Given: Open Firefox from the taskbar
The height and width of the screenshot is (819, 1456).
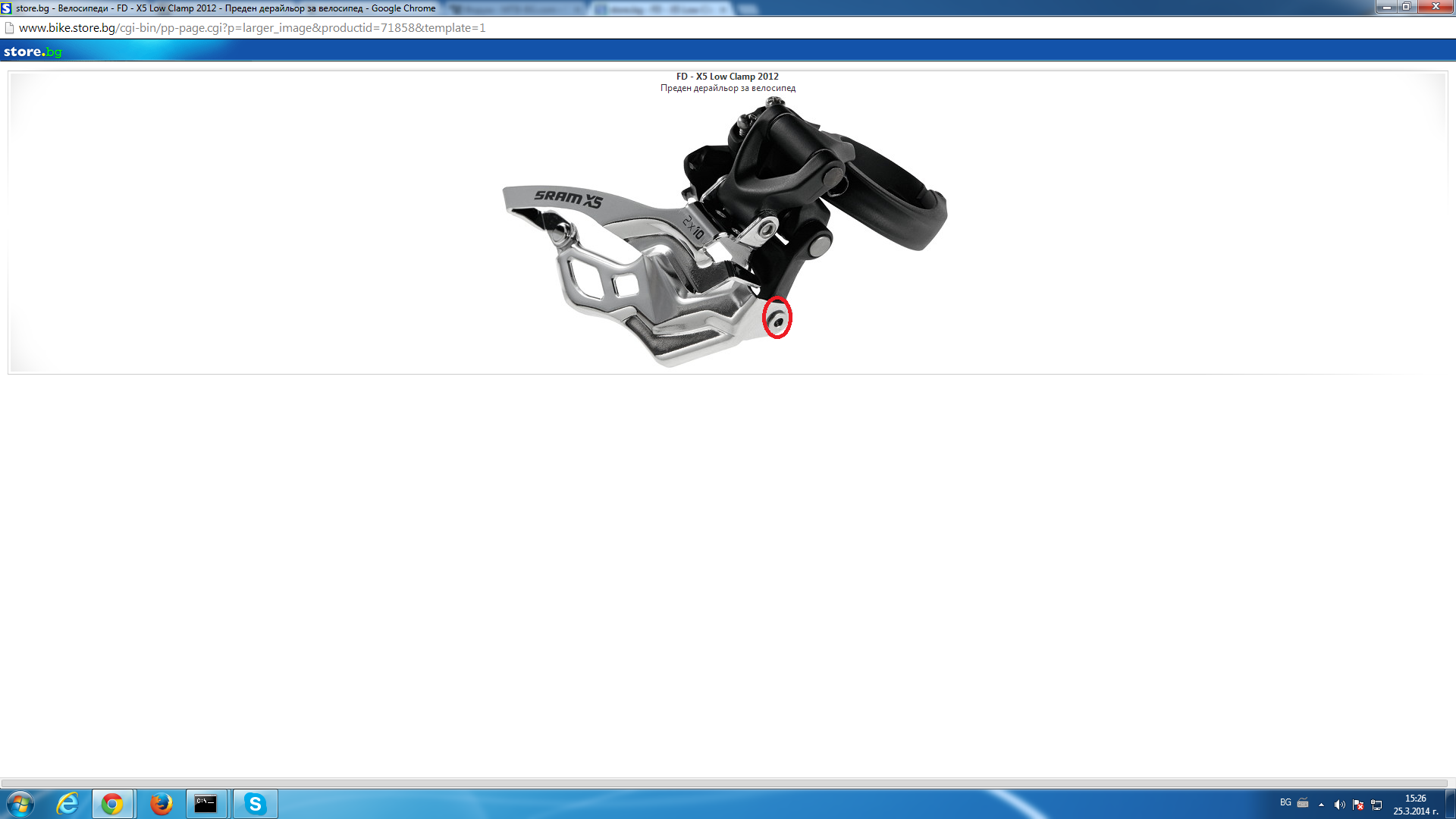Looking at the screenshot, I should coord(161,804).
